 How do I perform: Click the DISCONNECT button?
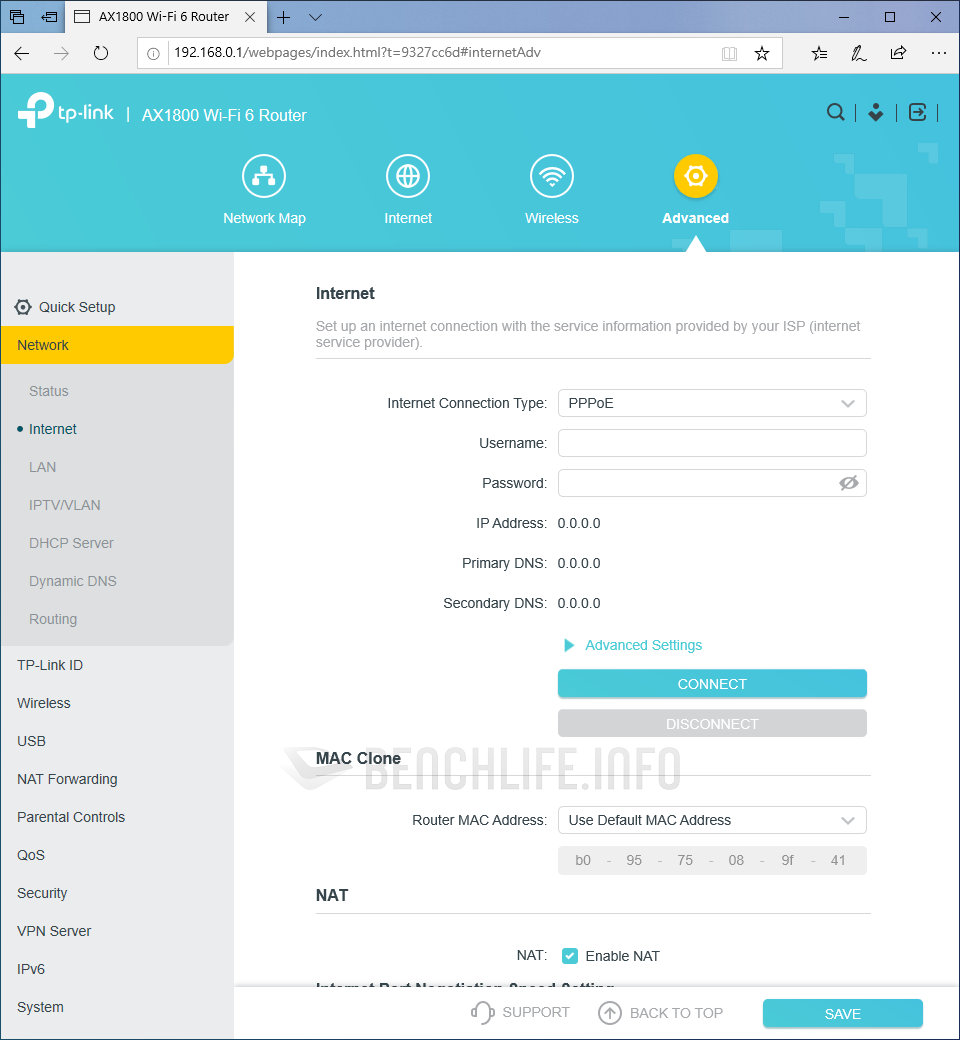point(712,724)
